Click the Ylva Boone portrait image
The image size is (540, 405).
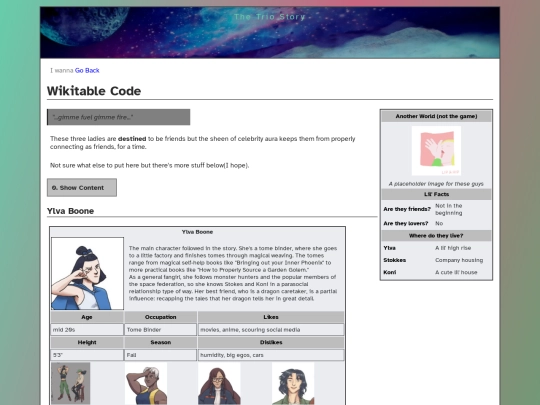[87, 273]
